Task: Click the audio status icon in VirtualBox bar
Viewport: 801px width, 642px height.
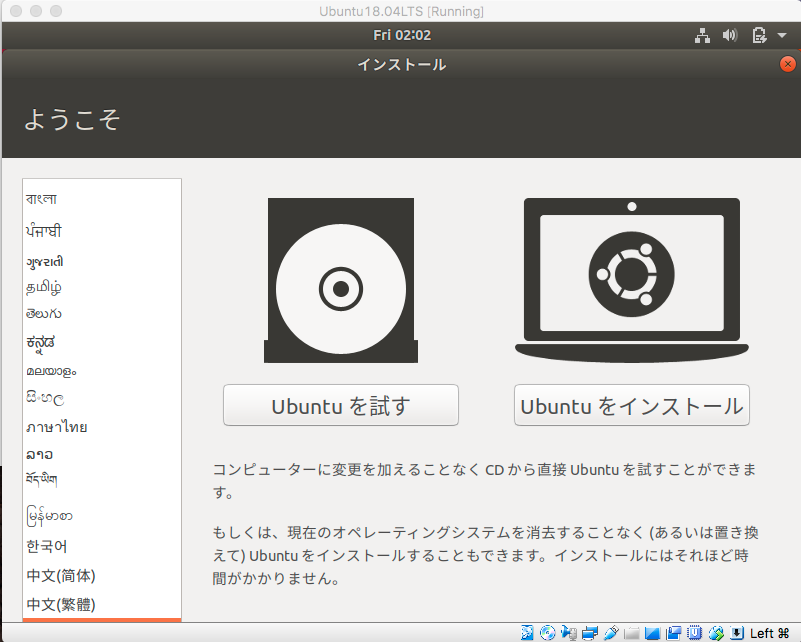Action: (569, 633)
